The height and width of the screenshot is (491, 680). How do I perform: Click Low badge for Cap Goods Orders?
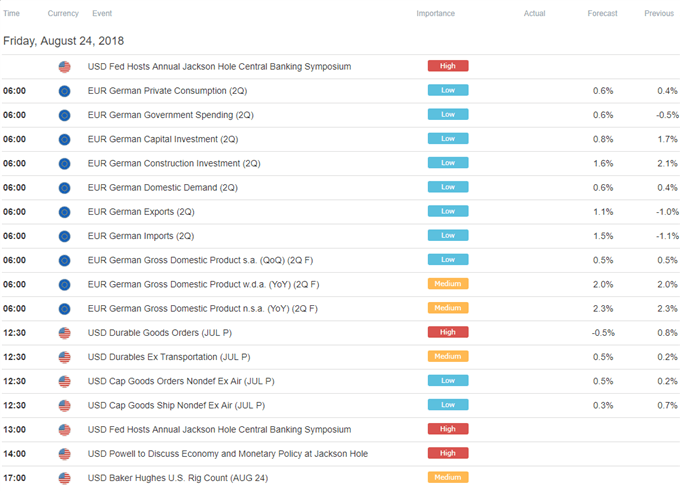tap(448, 381)
